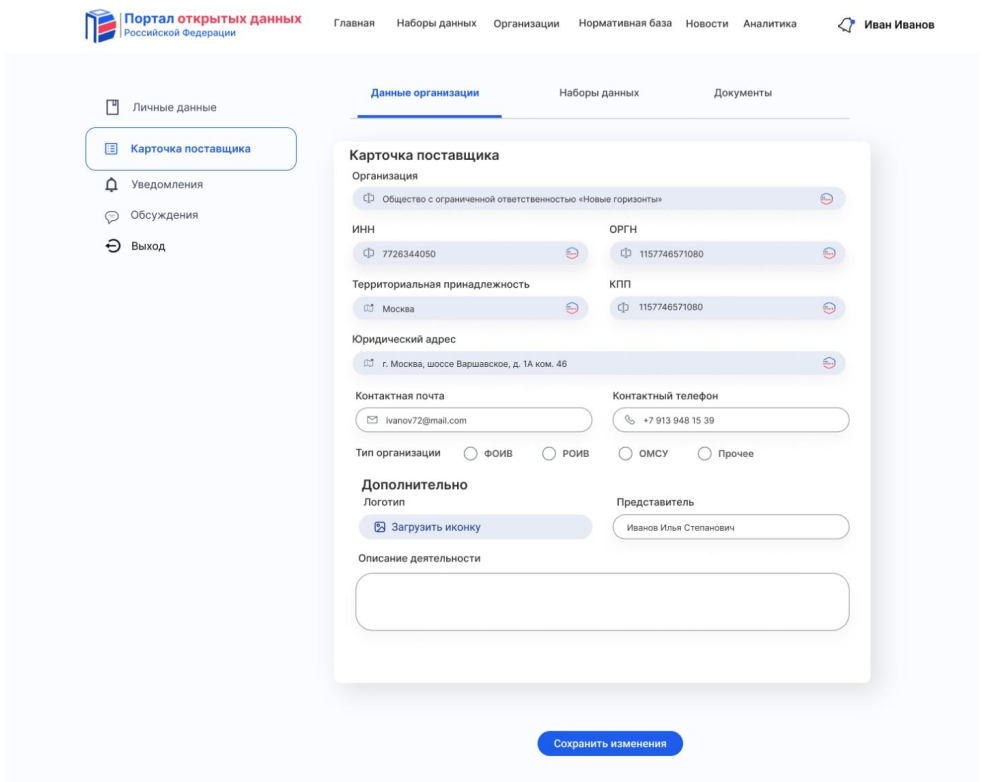Open the Документы tab
This screenshot has height=782, width=984.
click(742, 93)
